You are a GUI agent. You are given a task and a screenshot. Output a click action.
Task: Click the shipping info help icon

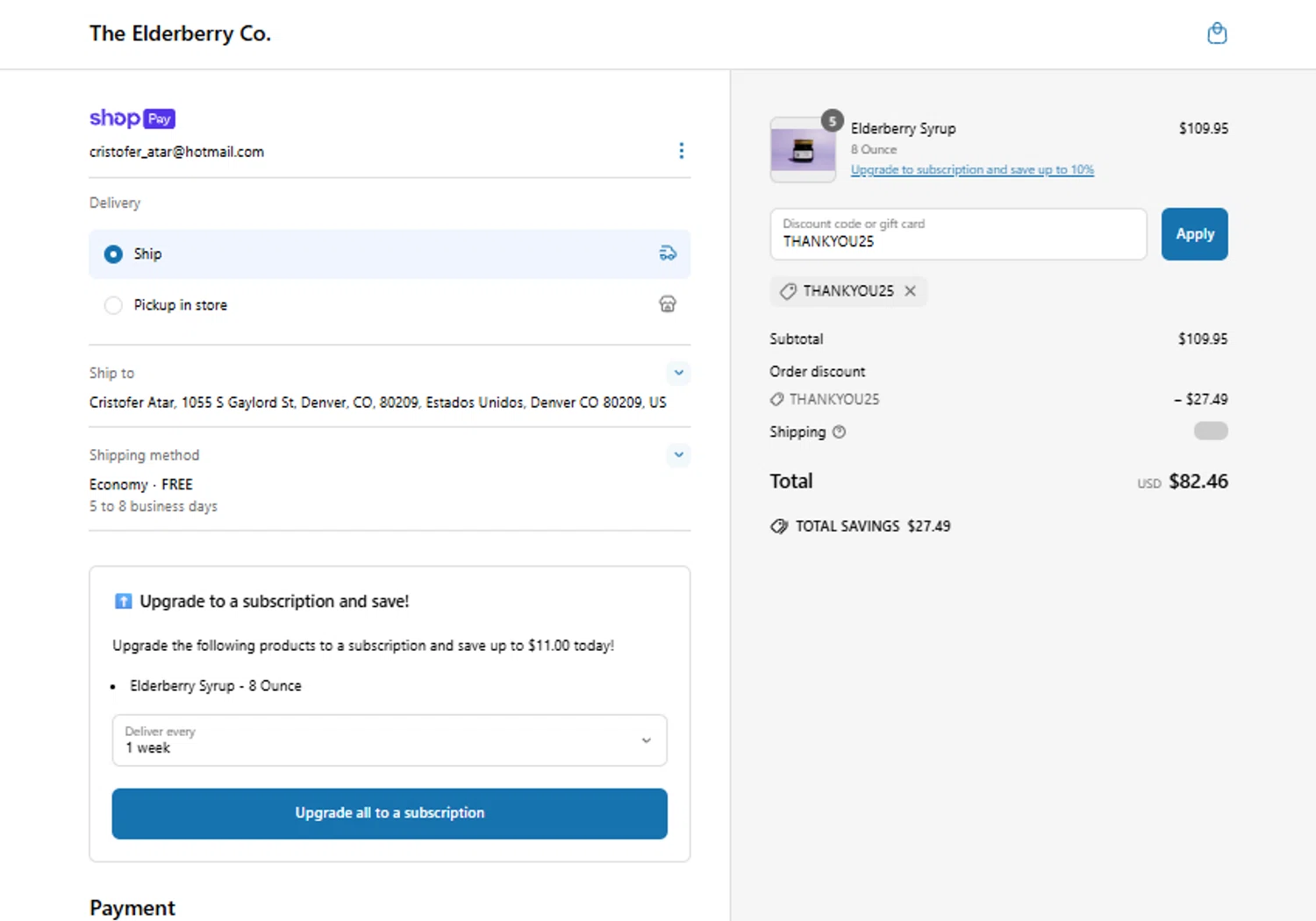click(839, 432)
